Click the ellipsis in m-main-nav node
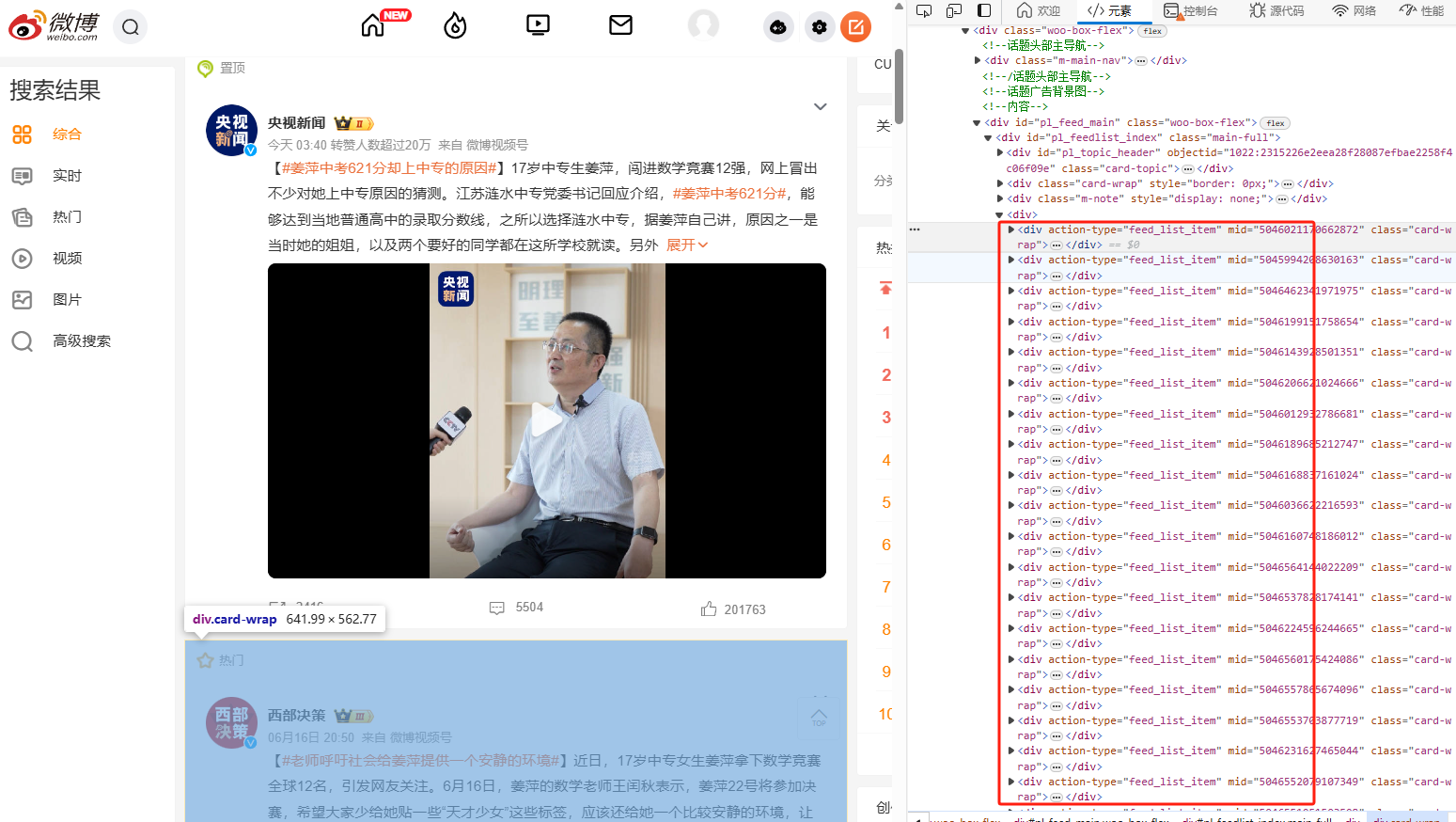This screenshot has width=1456, height=822. [1141, 61]
